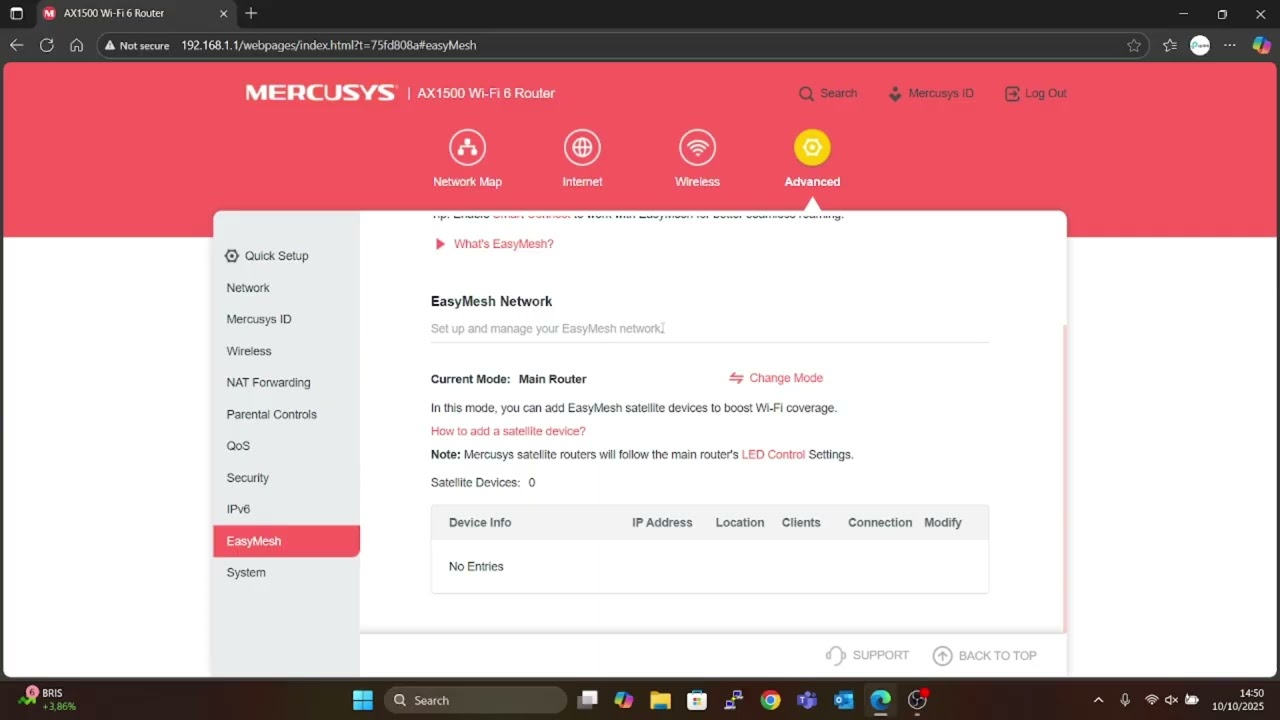Go to the Wireless settings icon
The image size is (1280, 720).
pyautogui.click(x=697, y=147)
